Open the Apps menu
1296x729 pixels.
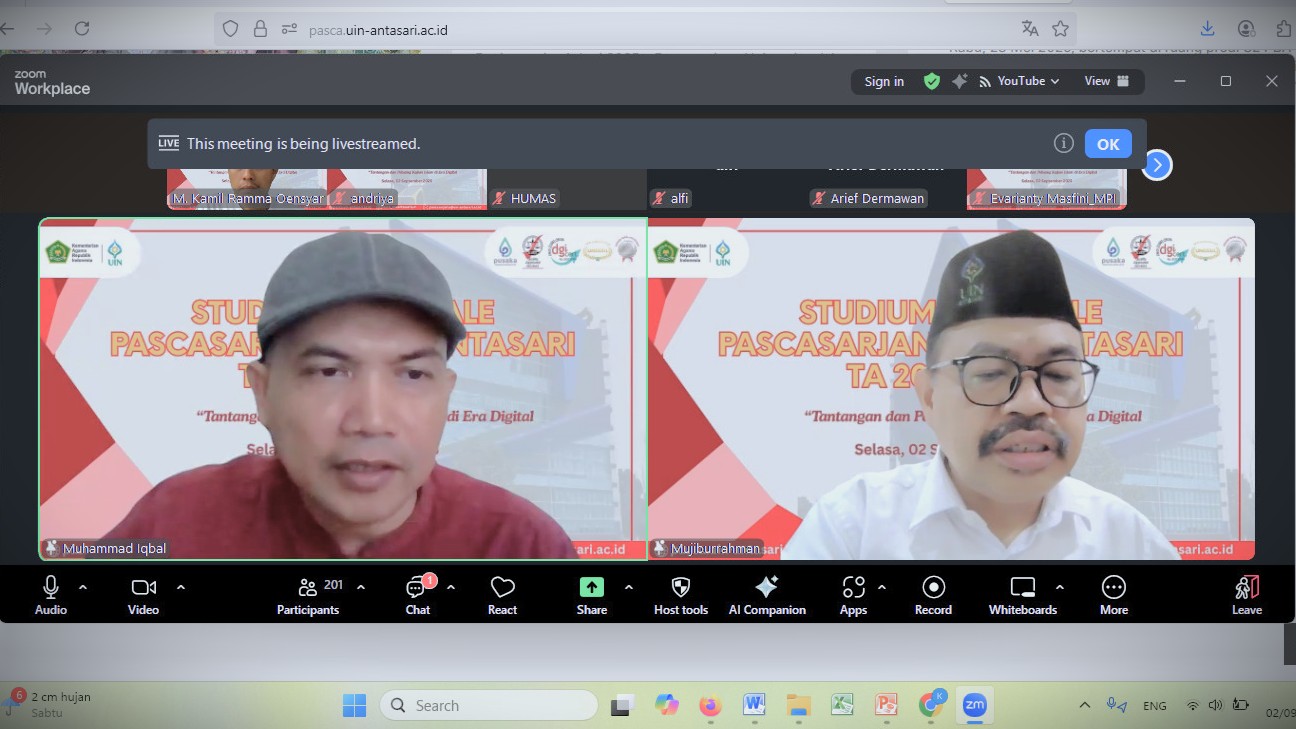point(853,595)
